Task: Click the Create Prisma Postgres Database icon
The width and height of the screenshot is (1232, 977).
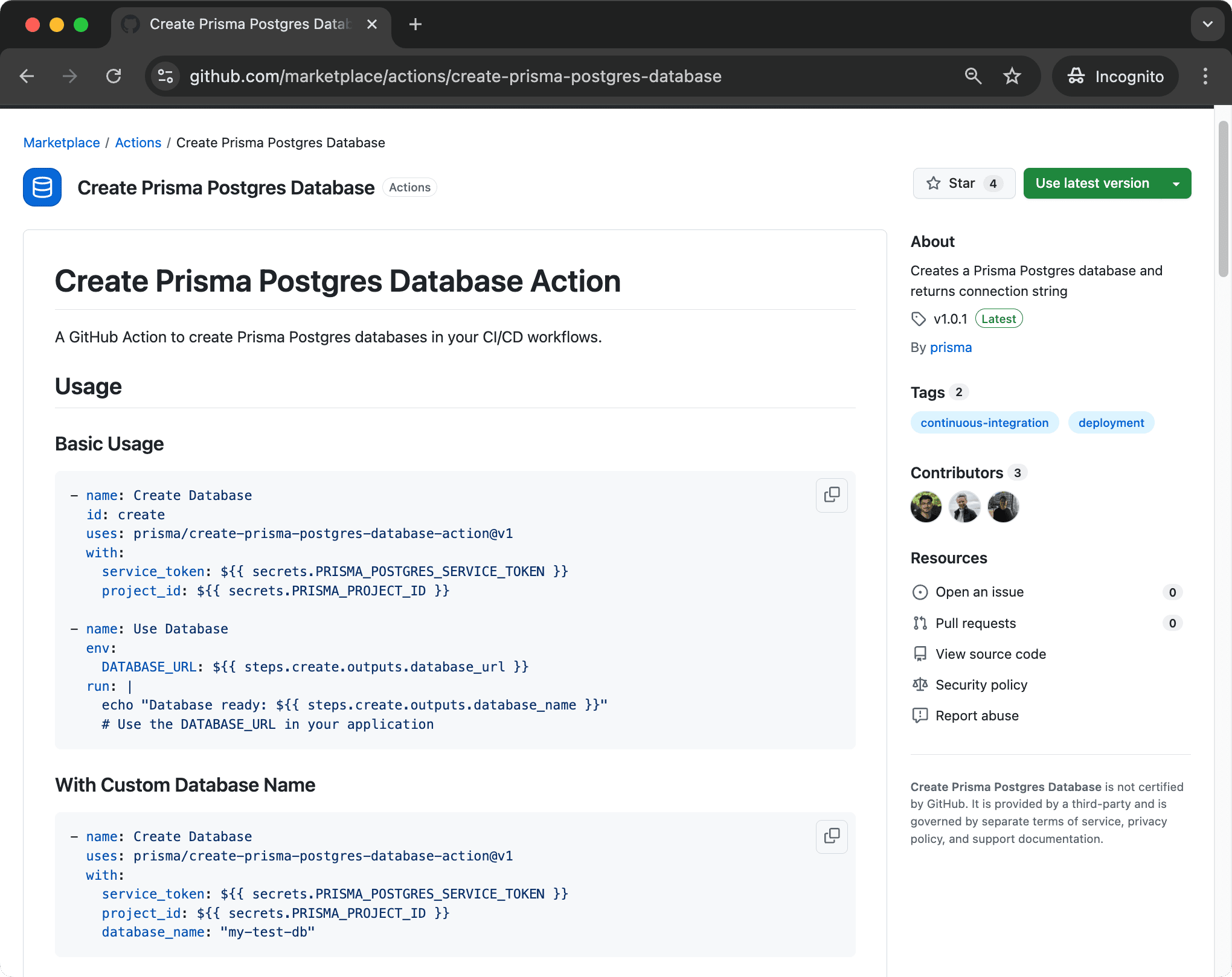Action: pos(42,187)
